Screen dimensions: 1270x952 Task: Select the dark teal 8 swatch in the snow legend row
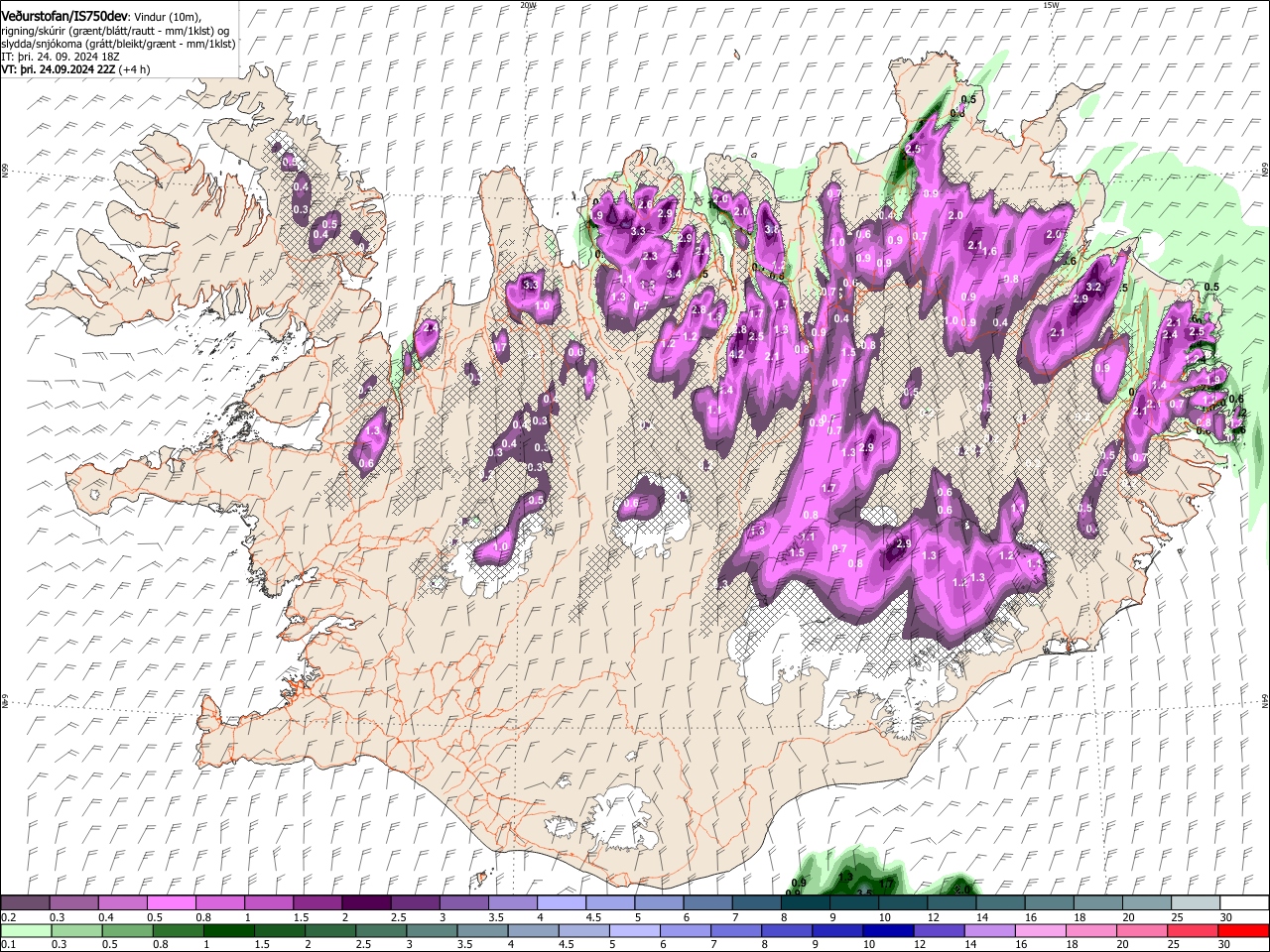tap(804, 902)
